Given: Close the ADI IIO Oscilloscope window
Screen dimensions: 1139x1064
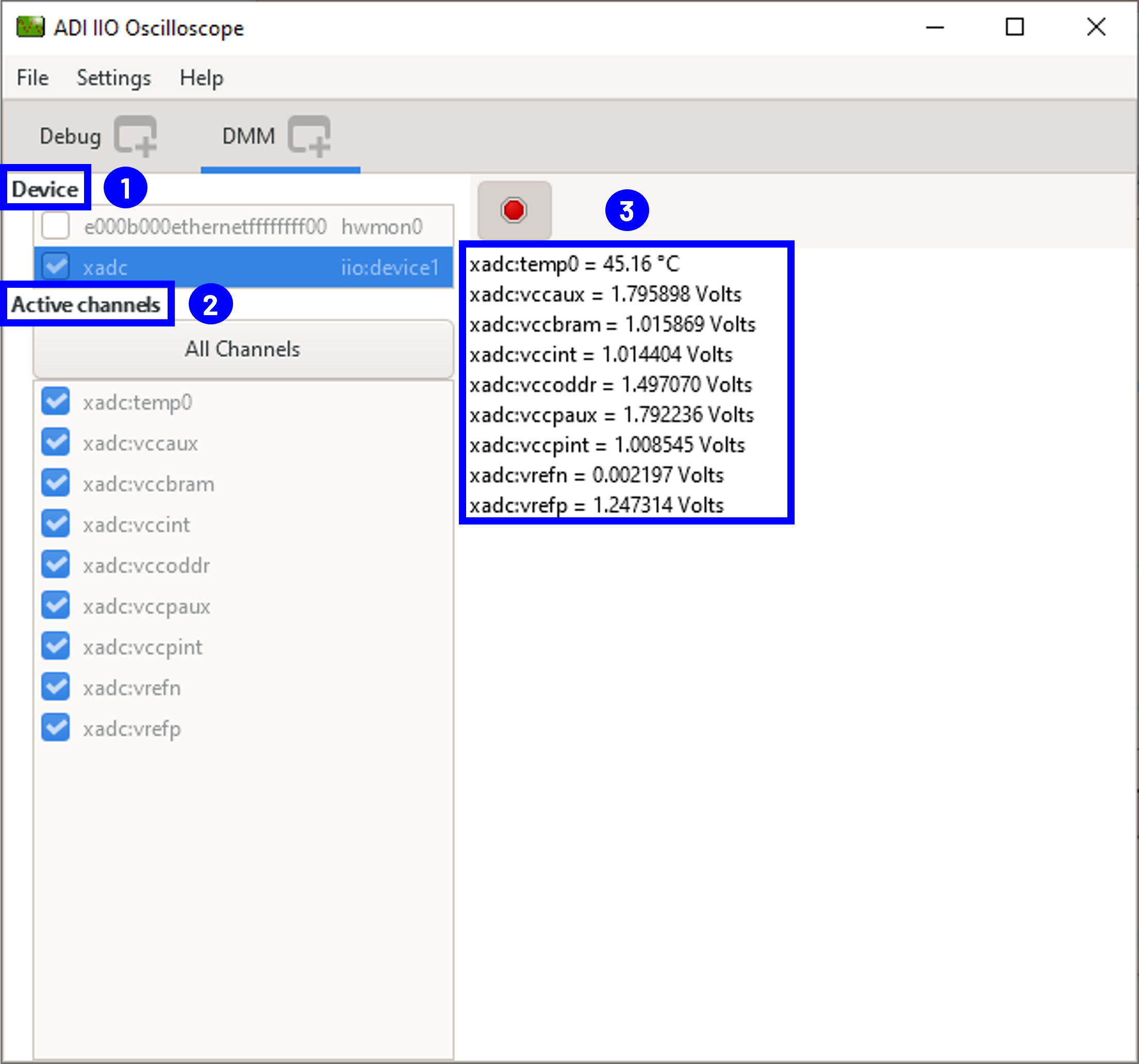Looking at the screenshot, I should click(x=1096, y=27).
